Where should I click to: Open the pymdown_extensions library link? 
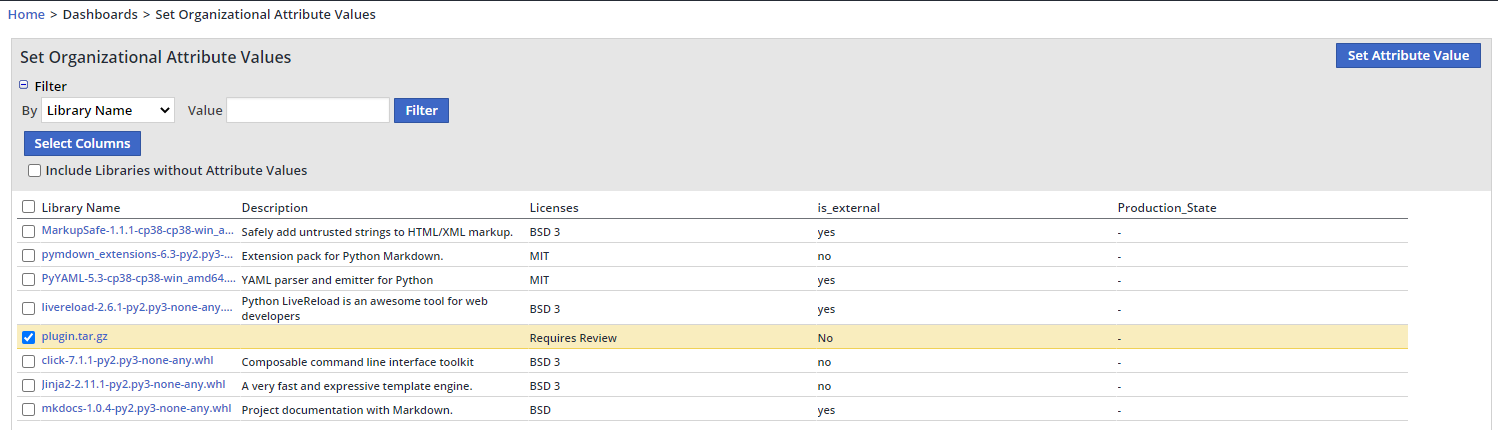point(137,255)
